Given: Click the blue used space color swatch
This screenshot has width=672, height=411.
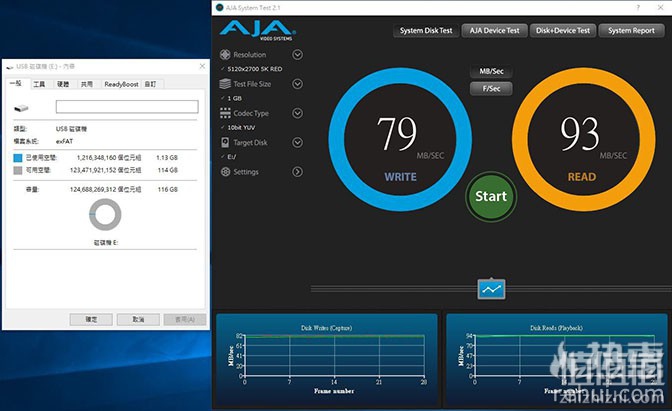Looking at the screenshot, I should [18, 158].
